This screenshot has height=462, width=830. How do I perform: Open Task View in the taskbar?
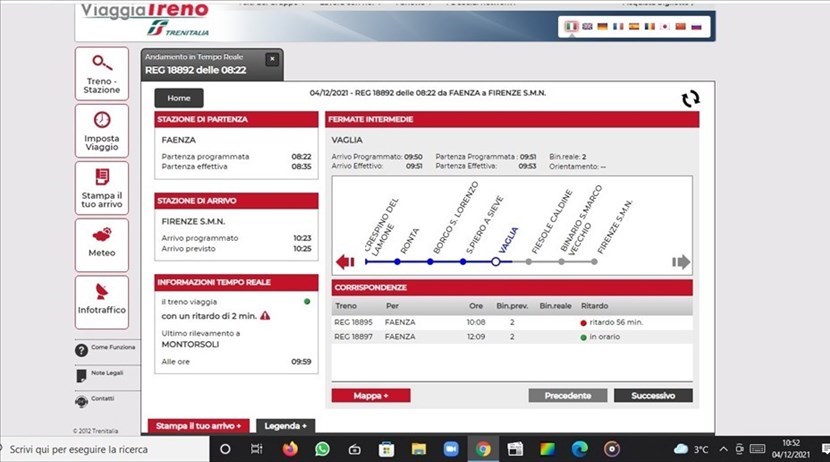pyautogui.click(x=257, y=449)
